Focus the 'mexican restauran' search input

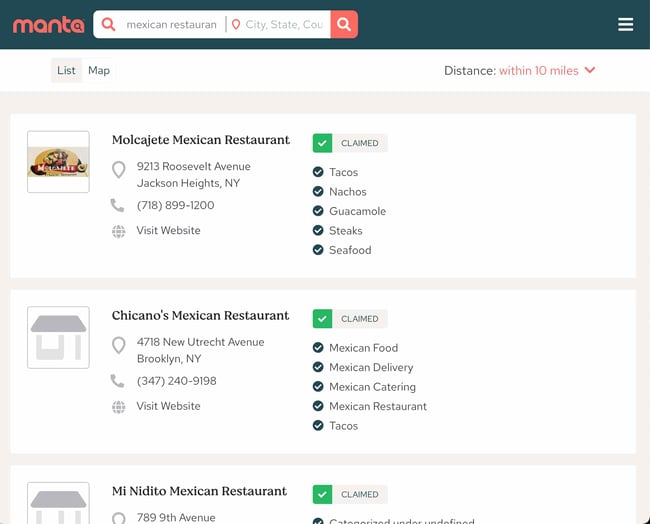(x=172, y=24)
